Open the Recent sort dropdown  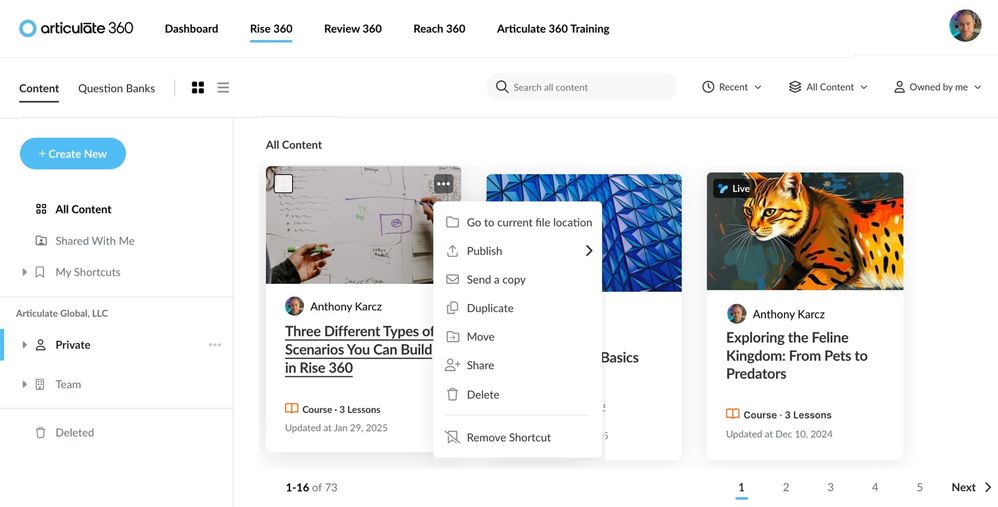(x=731, y=87)
